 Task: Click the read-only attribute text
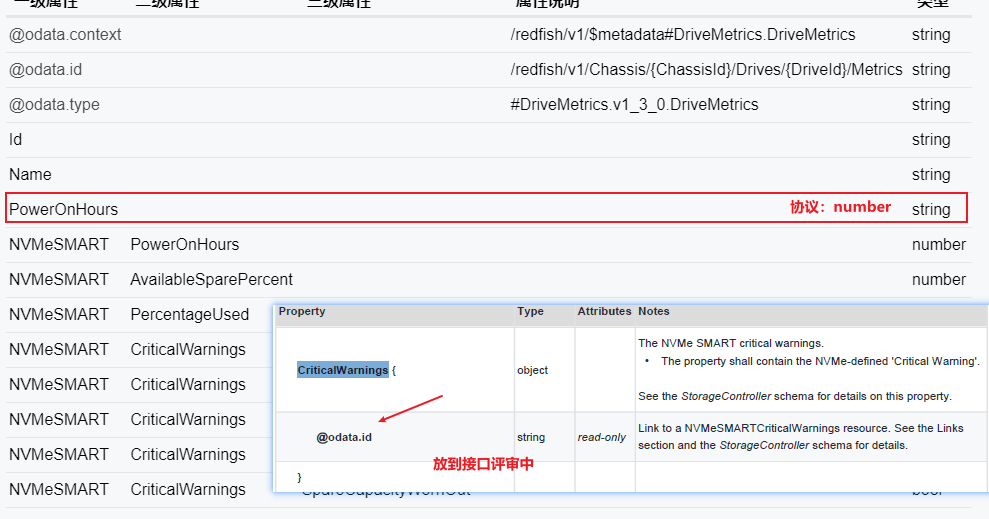tap(601, 437)
